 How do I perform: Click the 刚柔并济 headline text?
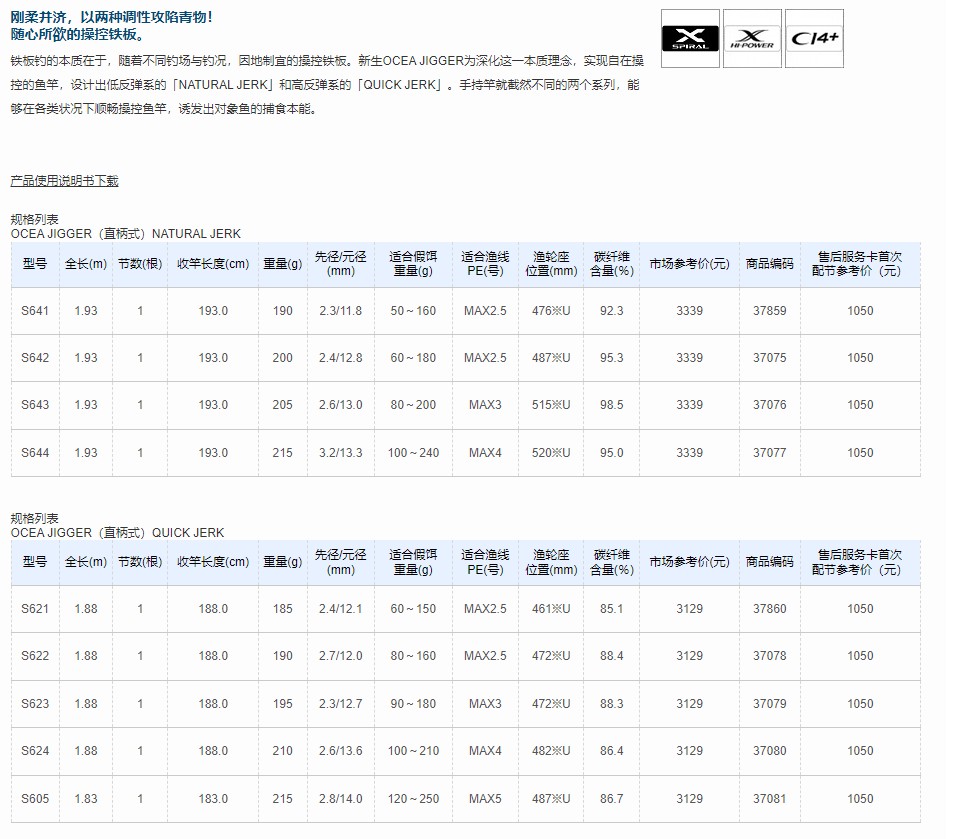coord(112,17)
